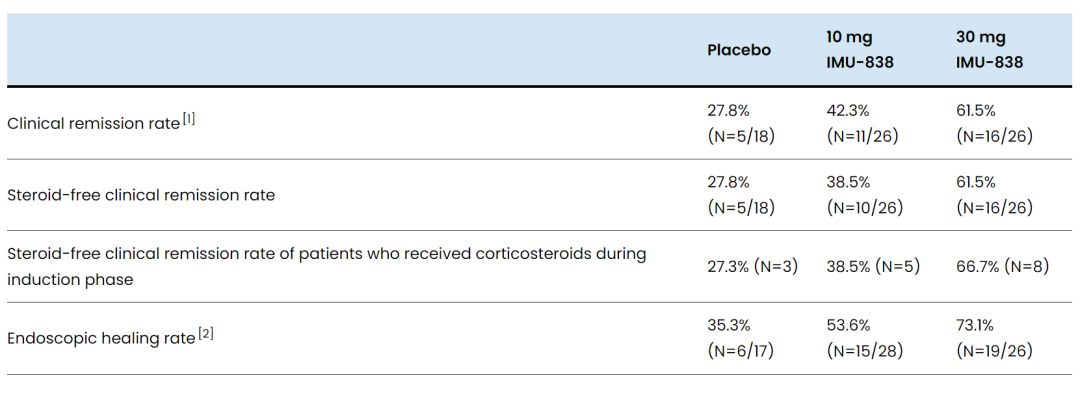The width and height of the screenshot is (1080, 393).
Task: Click the Endoscopic healing rate row label
Action: coord(101,339)
